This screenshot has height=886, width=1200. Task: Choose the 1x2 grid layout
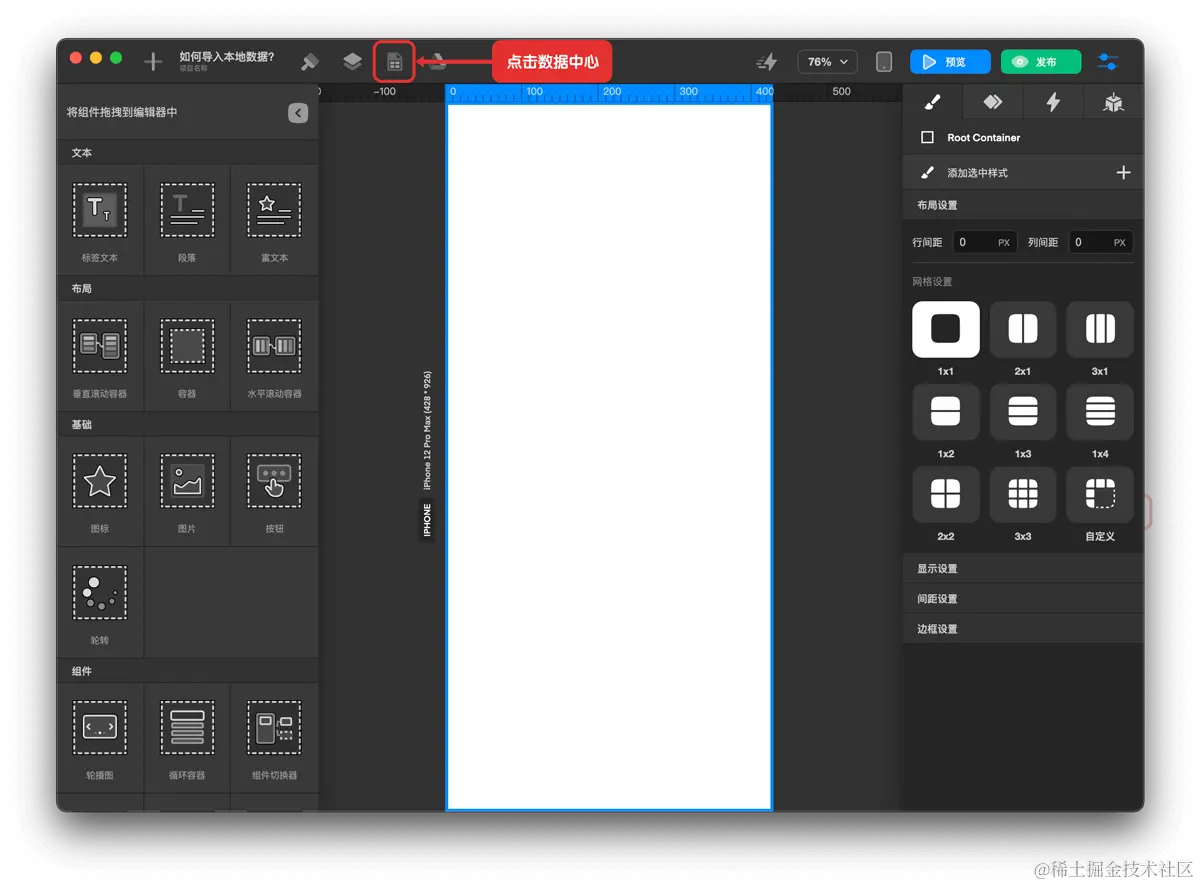(x=946, y=412)
